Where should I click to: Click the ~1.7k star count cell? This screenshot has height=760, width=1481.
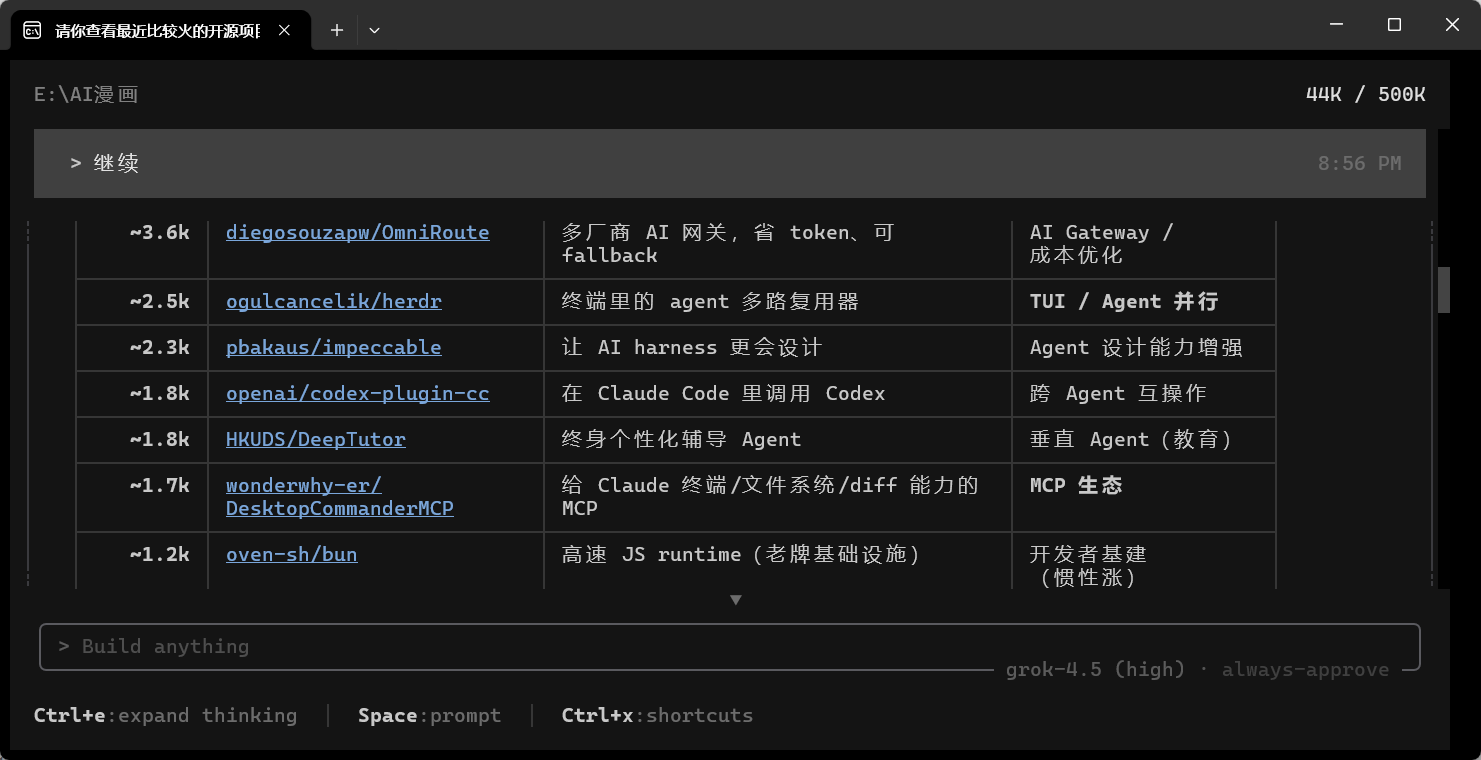160,486
